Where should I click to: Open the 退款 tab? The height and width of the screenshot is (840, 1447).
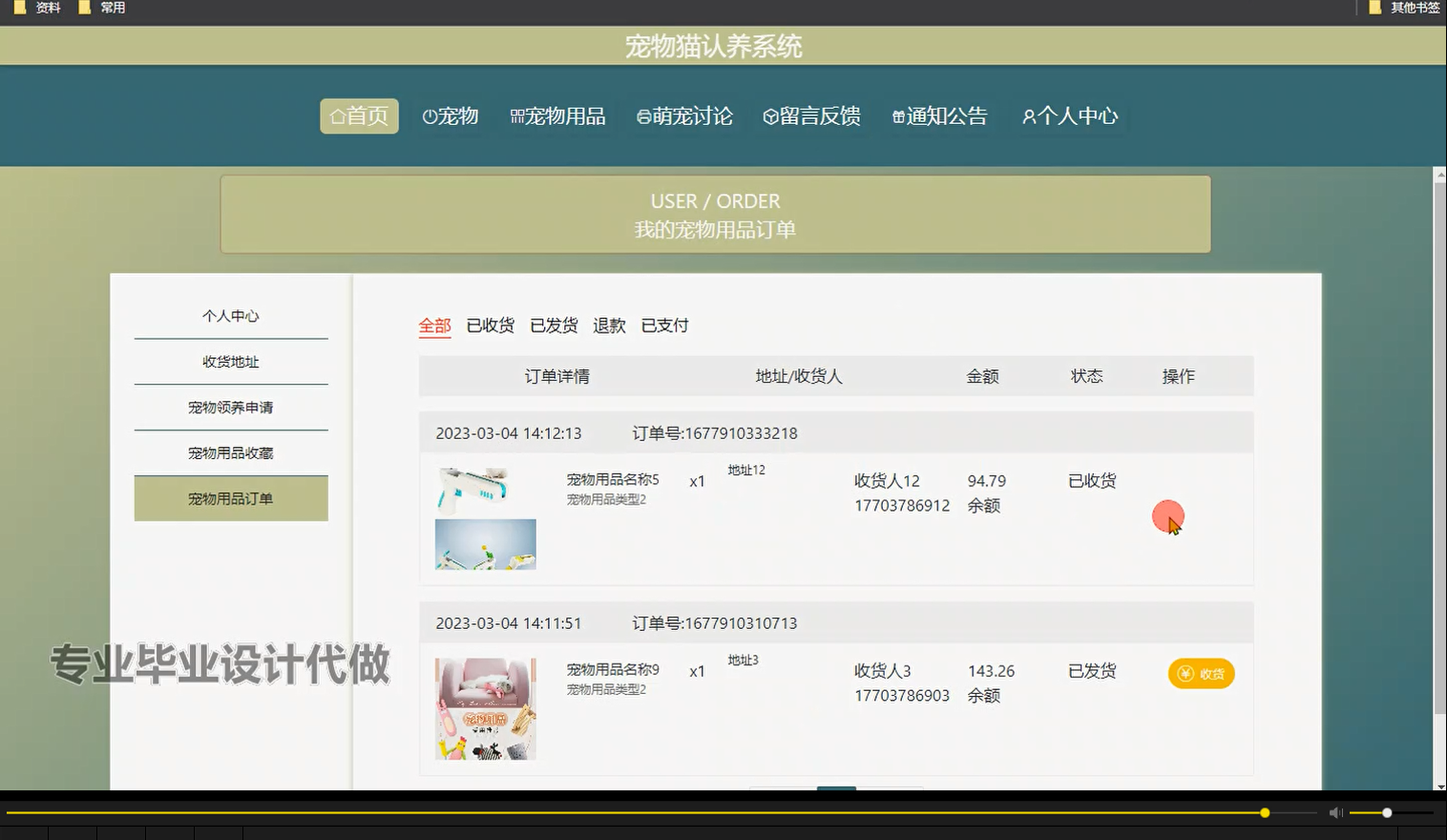click(x=609, y=325)
